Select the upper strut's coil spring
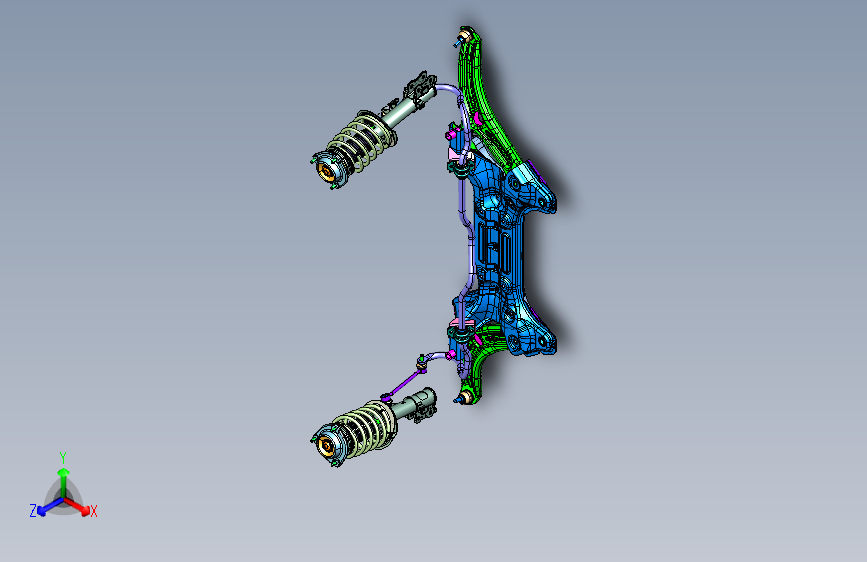This screenshot has width=867, height=562. click(x=361, y=142)
